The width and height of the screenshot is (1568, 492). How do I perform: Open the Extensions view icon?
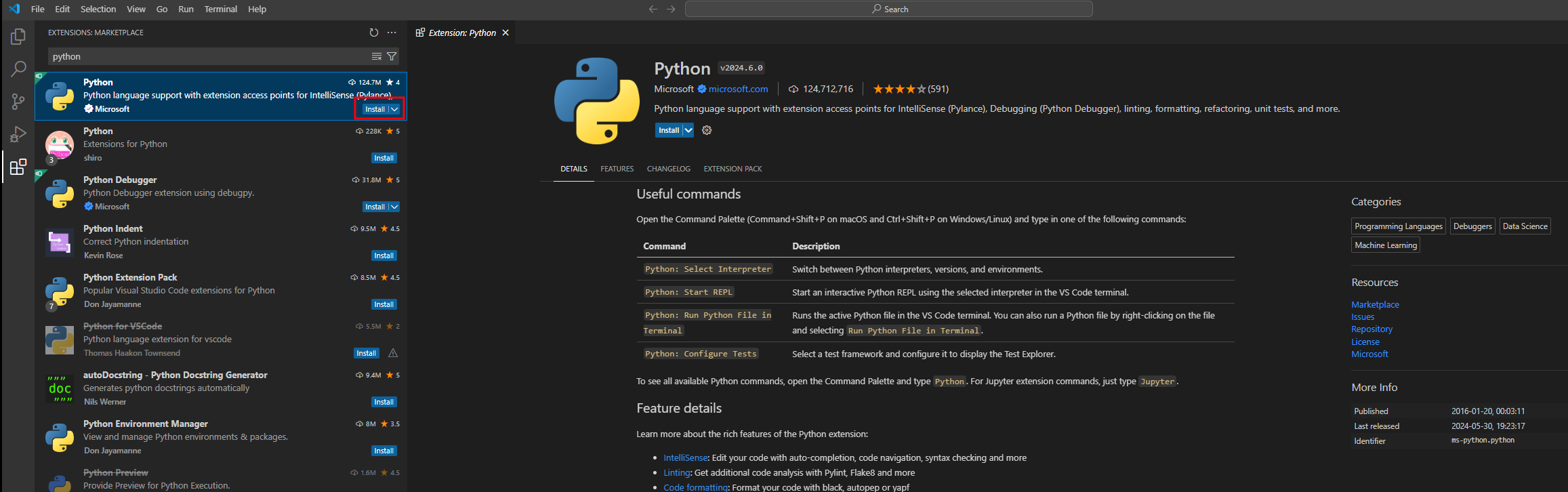coord(18,167)
